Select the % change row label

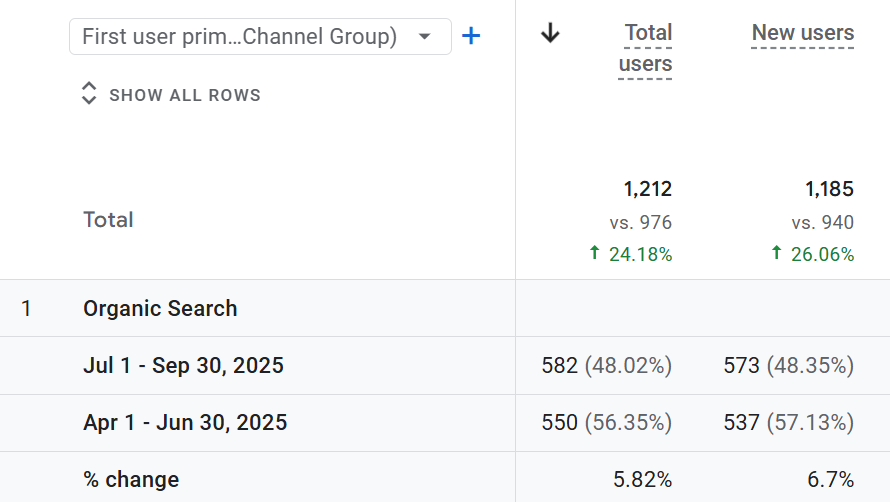[131, 479]
